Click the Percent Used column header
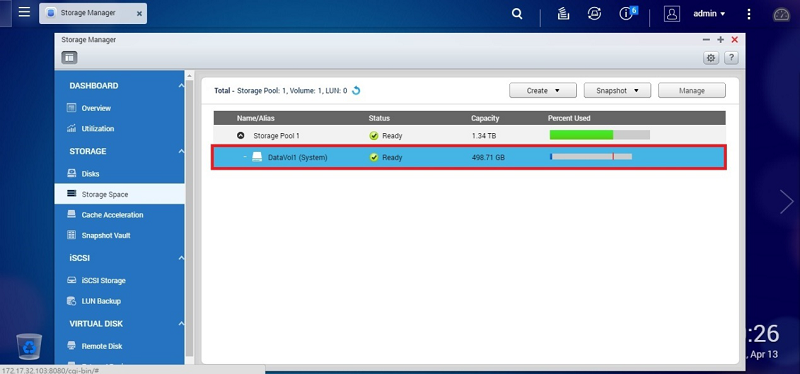 pyautogui.click(x=569, y=118)
